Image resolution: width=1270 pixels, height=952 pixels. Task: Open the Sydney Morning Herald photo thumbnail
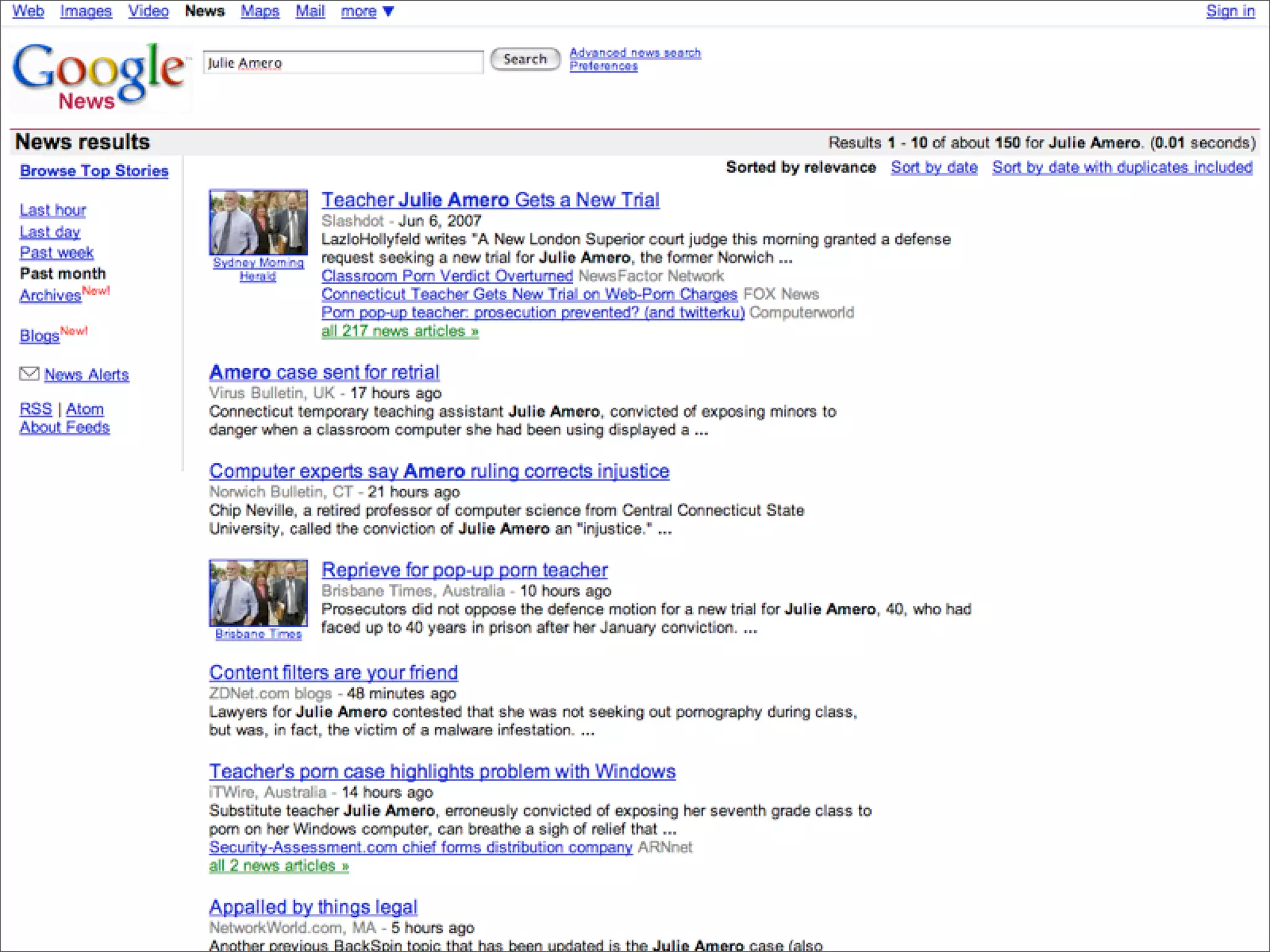258,223
